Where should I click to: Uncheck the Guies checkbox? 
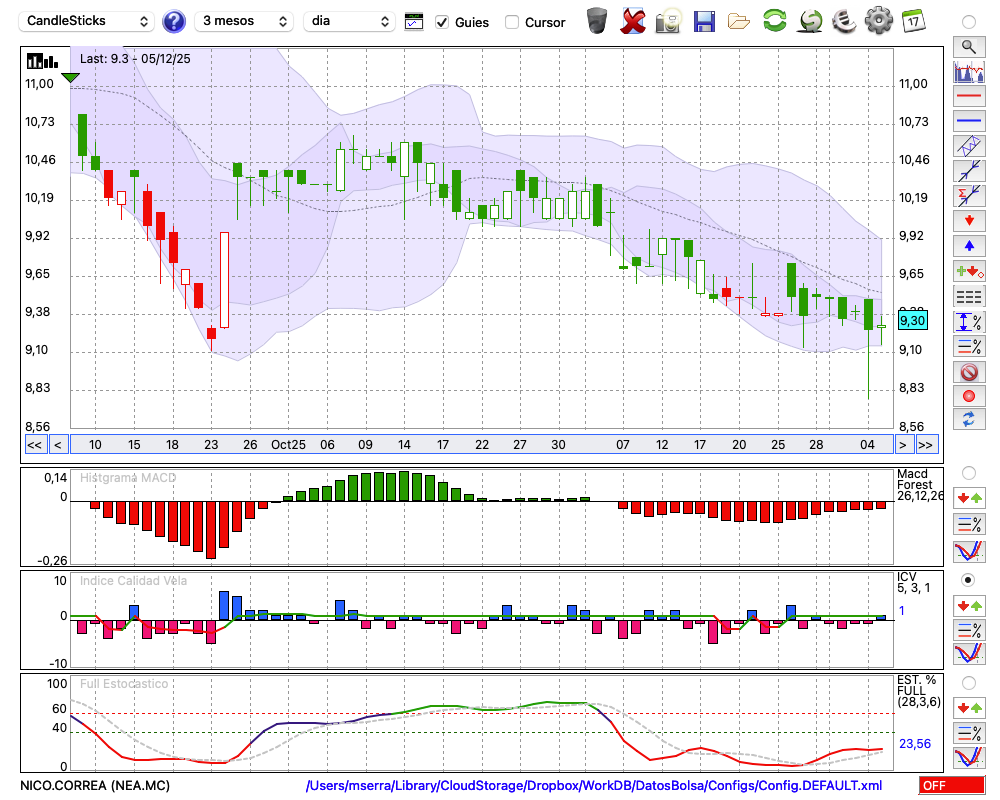442,22
